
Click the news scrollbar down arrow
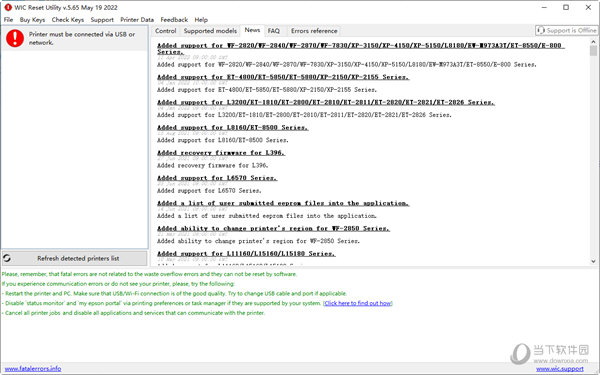[593, 261]
